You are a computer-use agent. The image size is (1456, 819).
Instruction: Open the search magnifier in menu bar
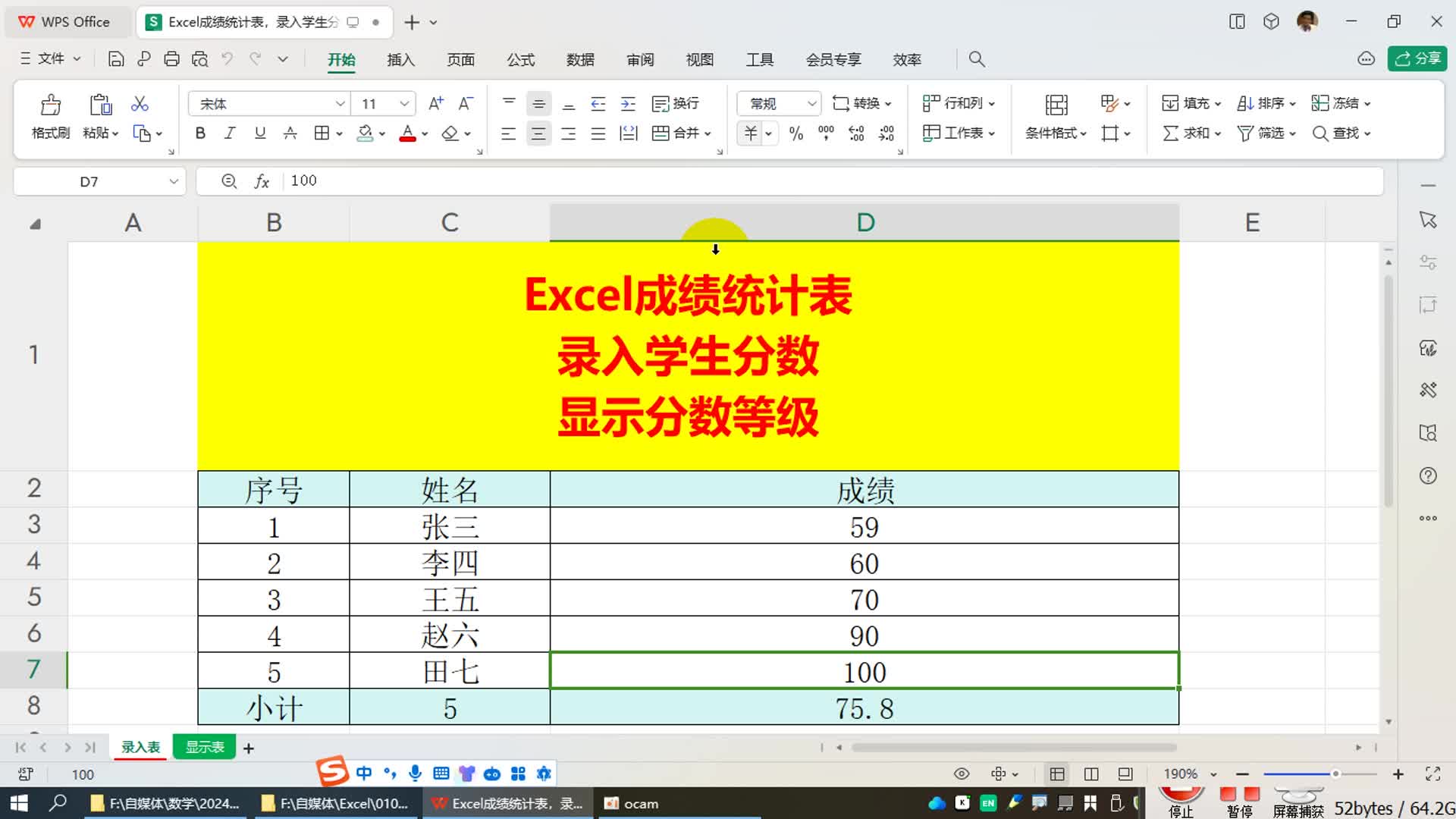tap(977, 59)
